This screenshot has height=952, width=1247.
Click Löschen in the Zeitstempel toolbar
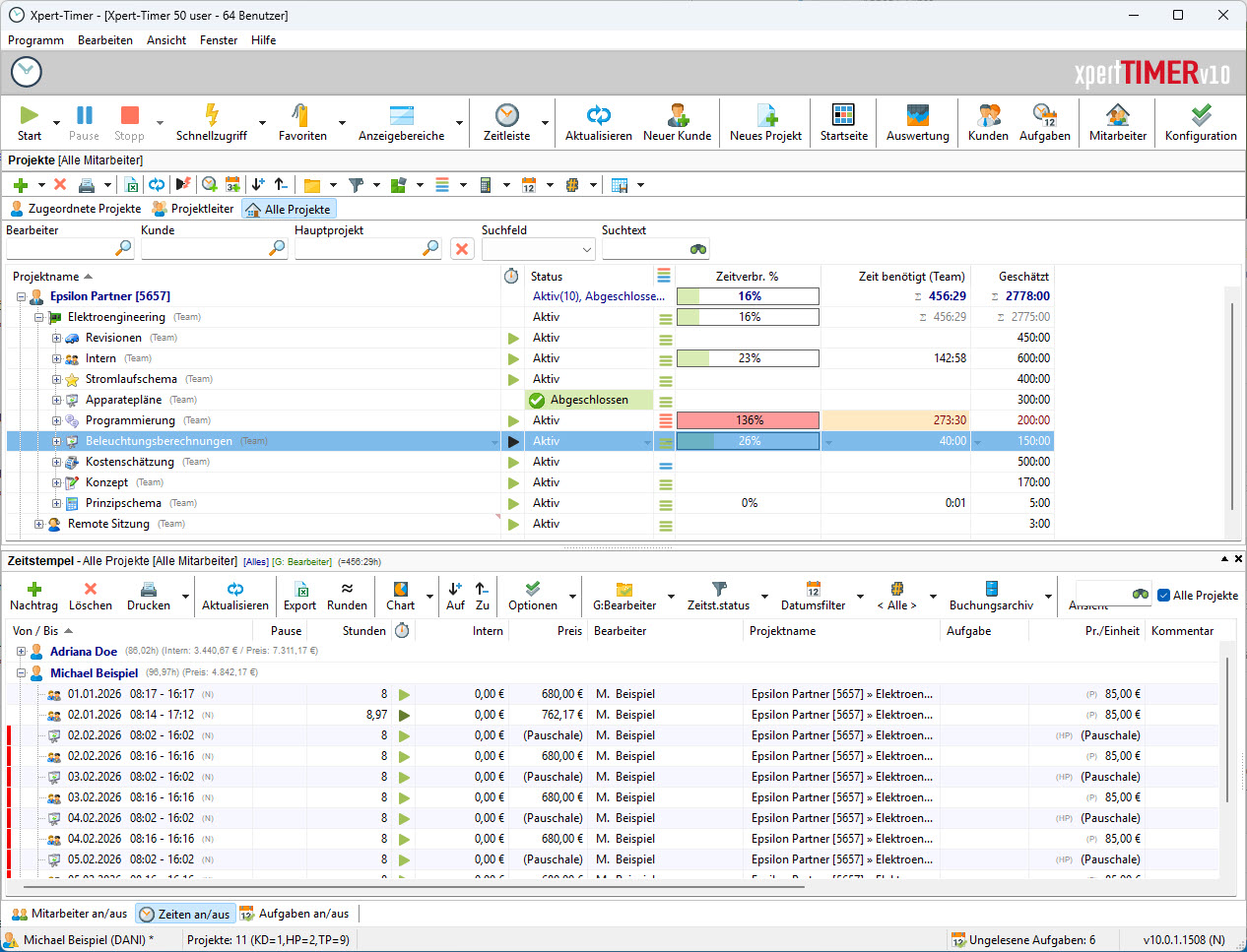(91, 597)
